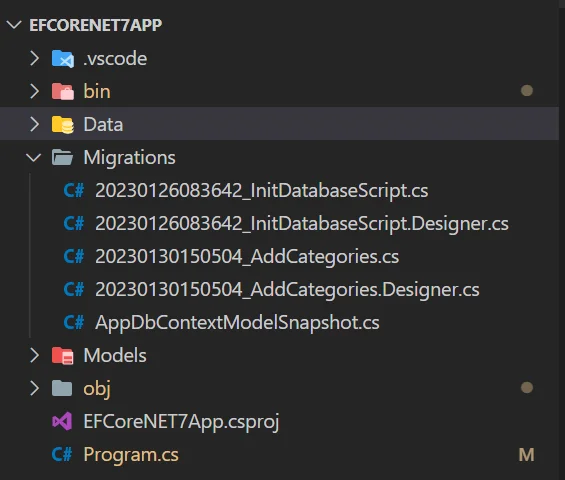Viewport: 565px width, 480px height.
Task: Select the bin folder name
Action: 97,91
